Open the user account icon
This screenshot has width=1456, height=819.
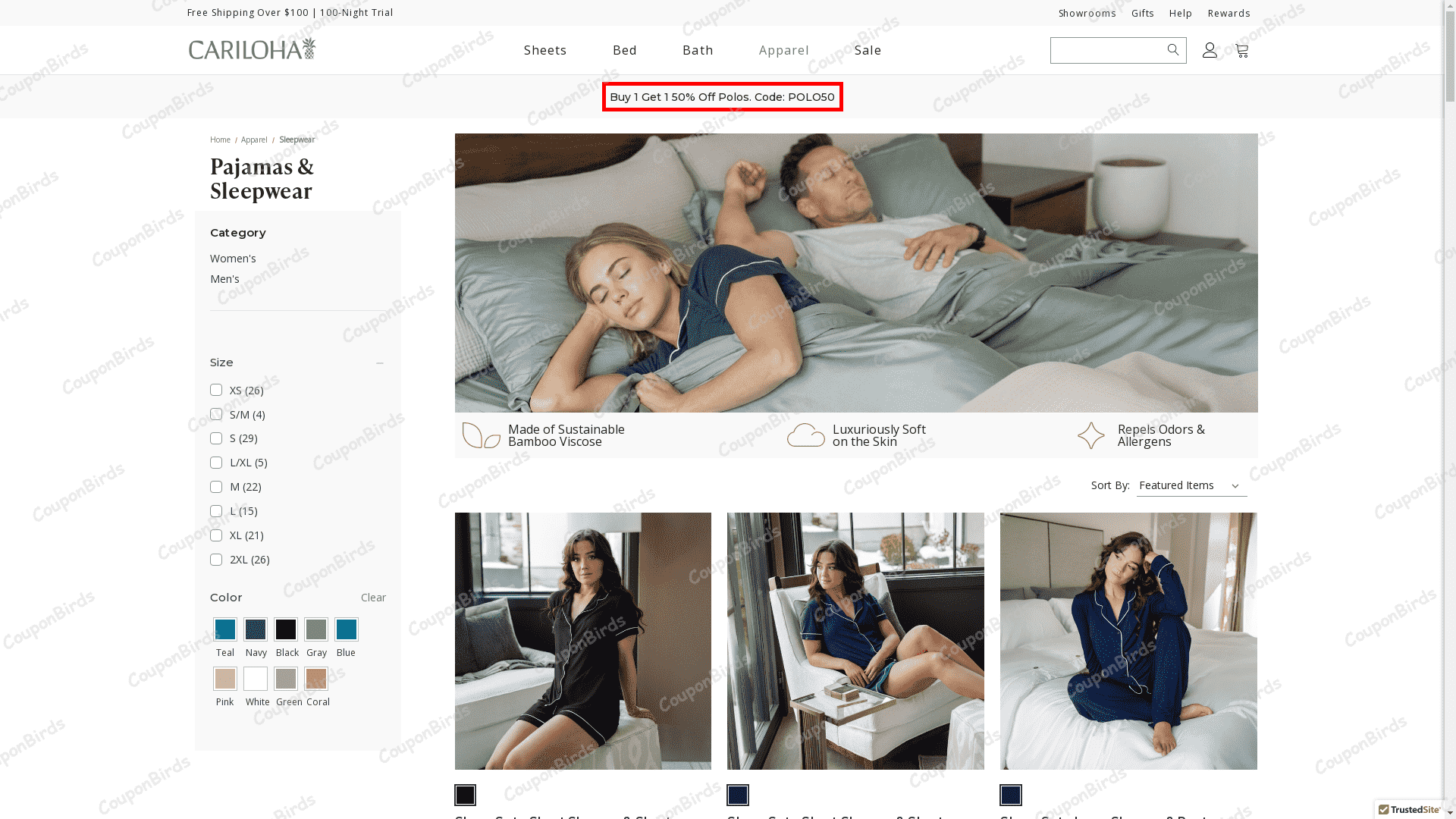(x=1210, y=50)
